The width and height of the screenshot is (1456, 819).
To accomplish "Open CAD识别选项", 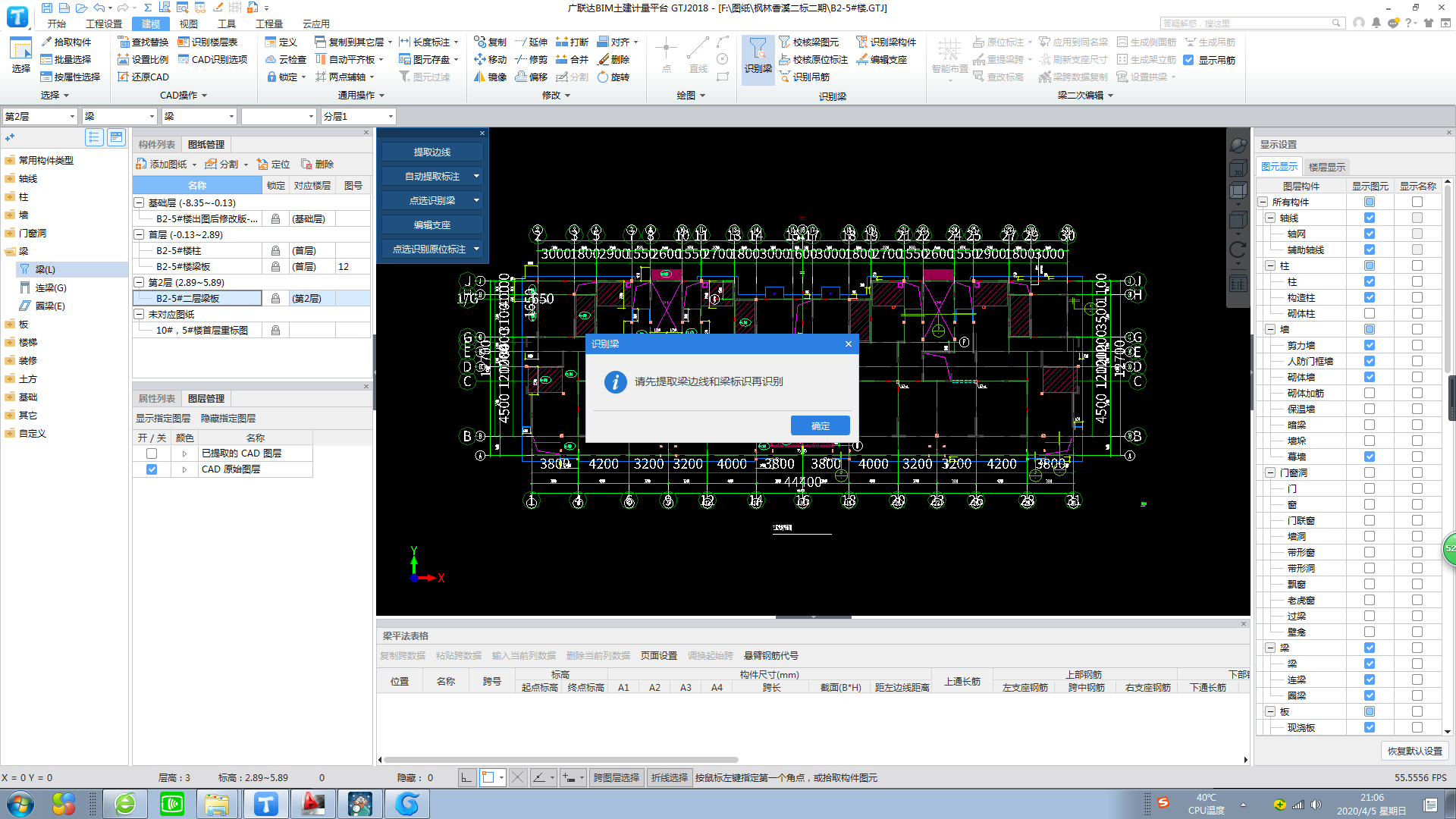I will pos(212,59).
